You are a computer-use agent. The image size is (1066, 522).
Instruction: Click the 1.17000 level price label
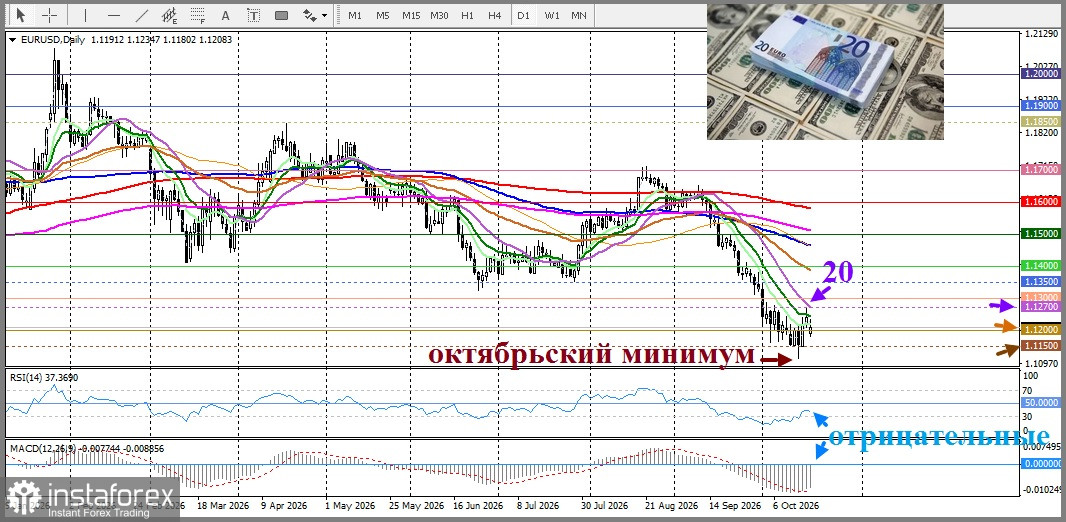[1042, 169]
